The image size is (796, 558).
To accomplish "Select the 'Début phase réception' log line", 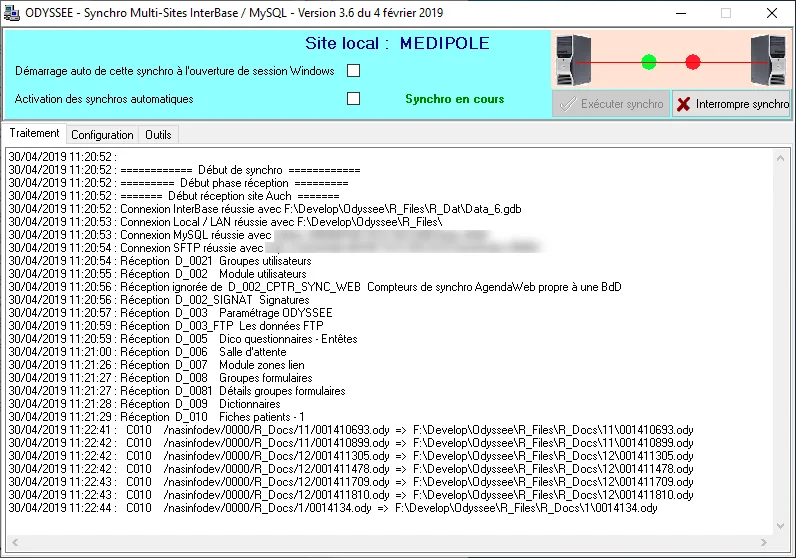I will 178,183.
